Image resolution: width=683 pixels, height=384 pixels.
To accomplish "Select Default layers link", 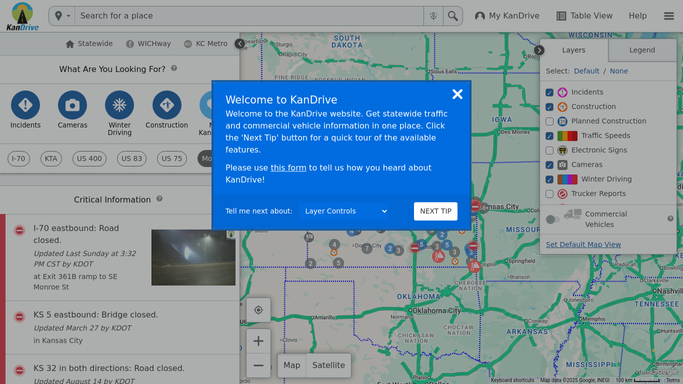I will (586, 71).
